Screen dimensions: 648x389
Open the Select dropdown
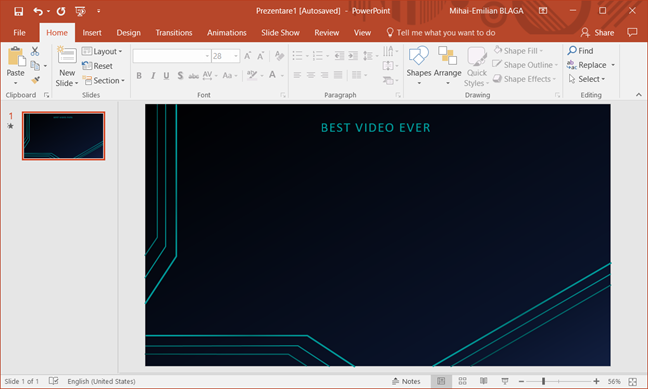[587, 79]
